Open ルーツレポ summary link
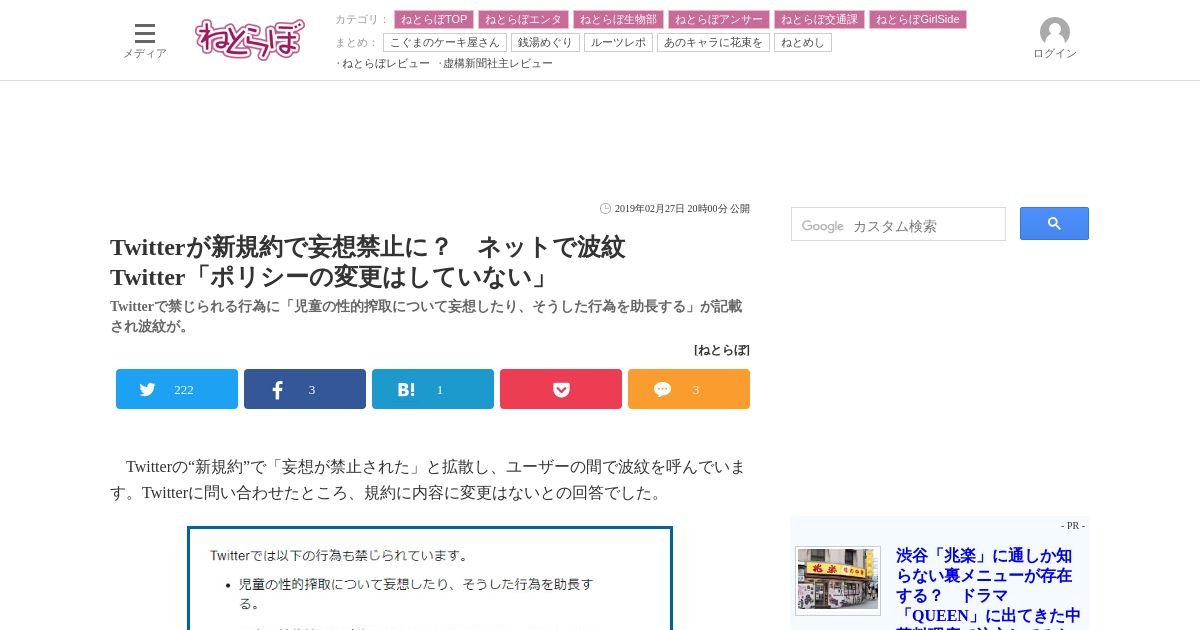1200x630 pixels. click(x=618, y=42)
